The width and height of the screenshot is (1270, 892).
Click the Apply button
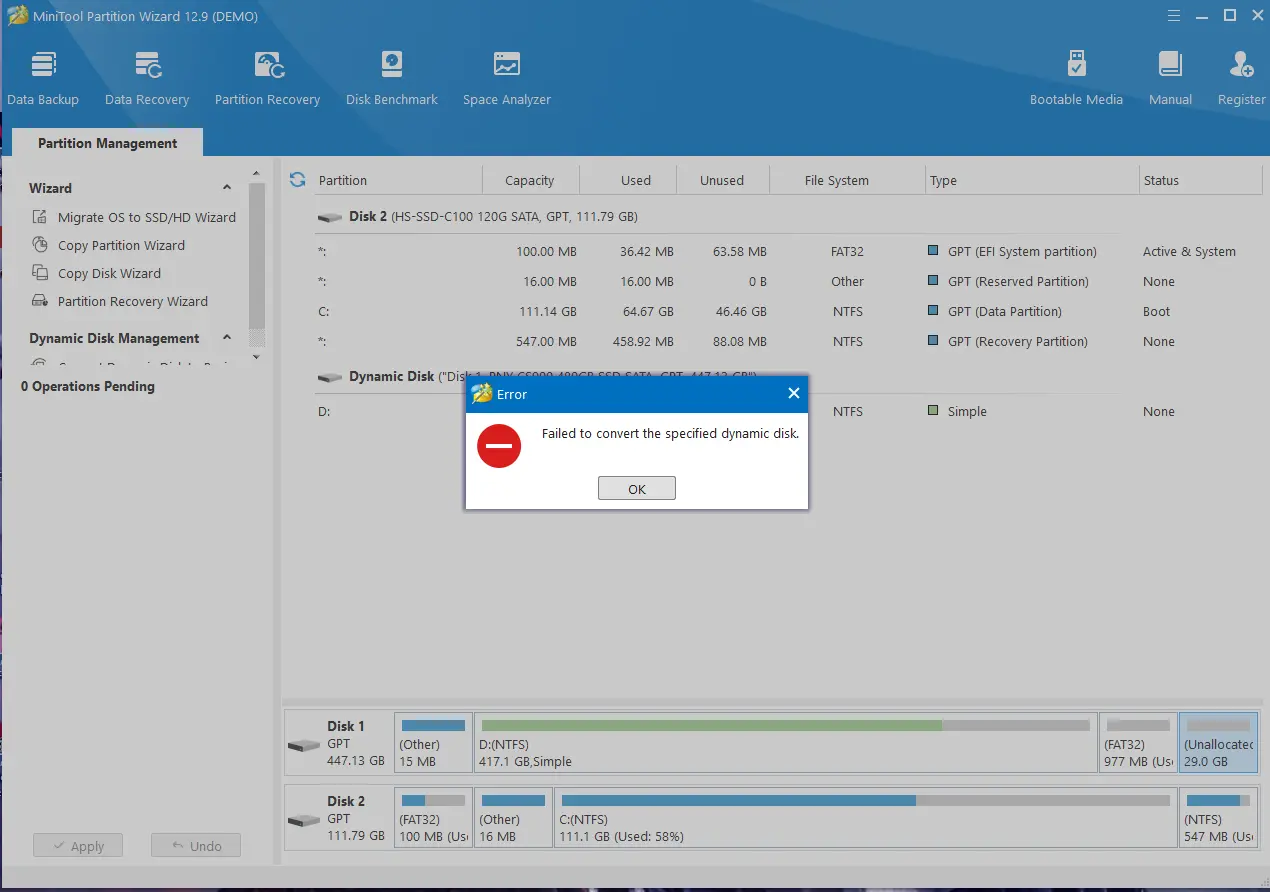(77, 846)
